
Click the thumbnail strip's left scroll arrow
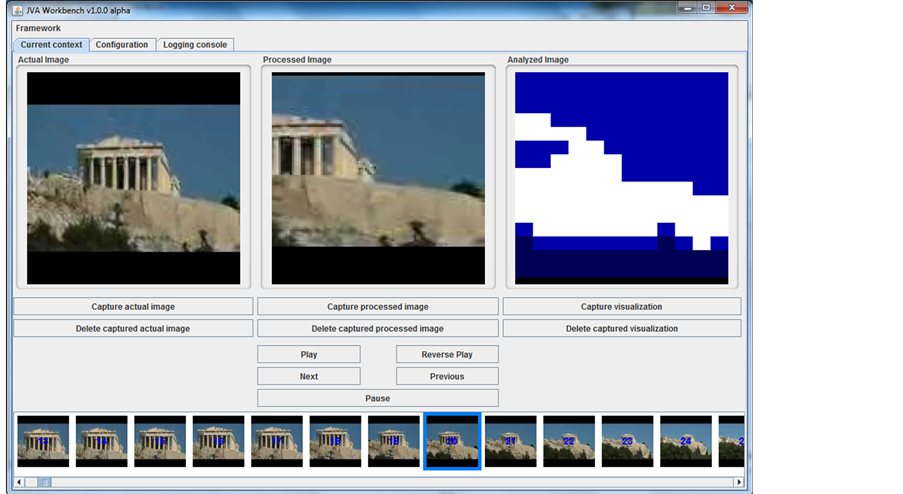click(18, 482)
